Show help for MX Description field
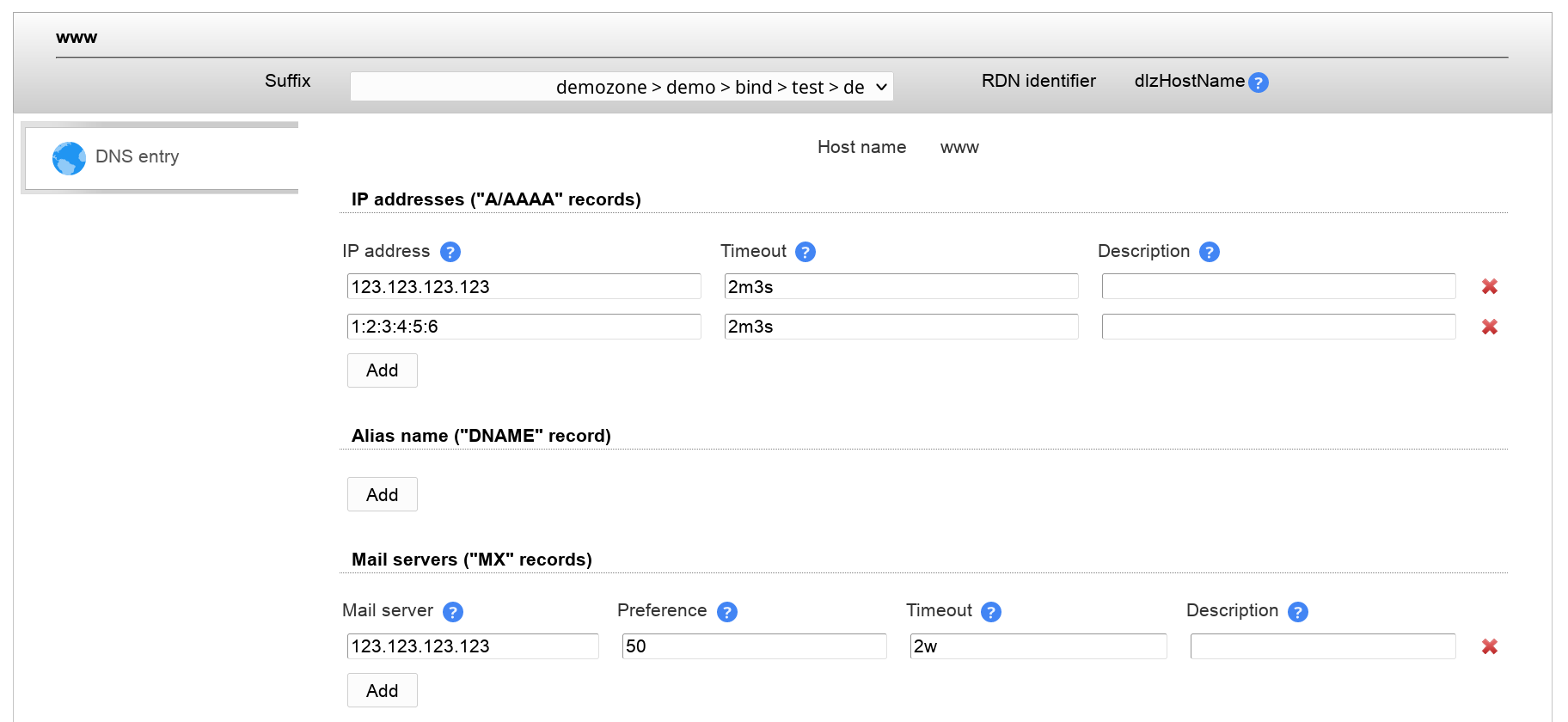This screenshot has height=722, width=1568. pyautogui.click(x=1297, y=612)
